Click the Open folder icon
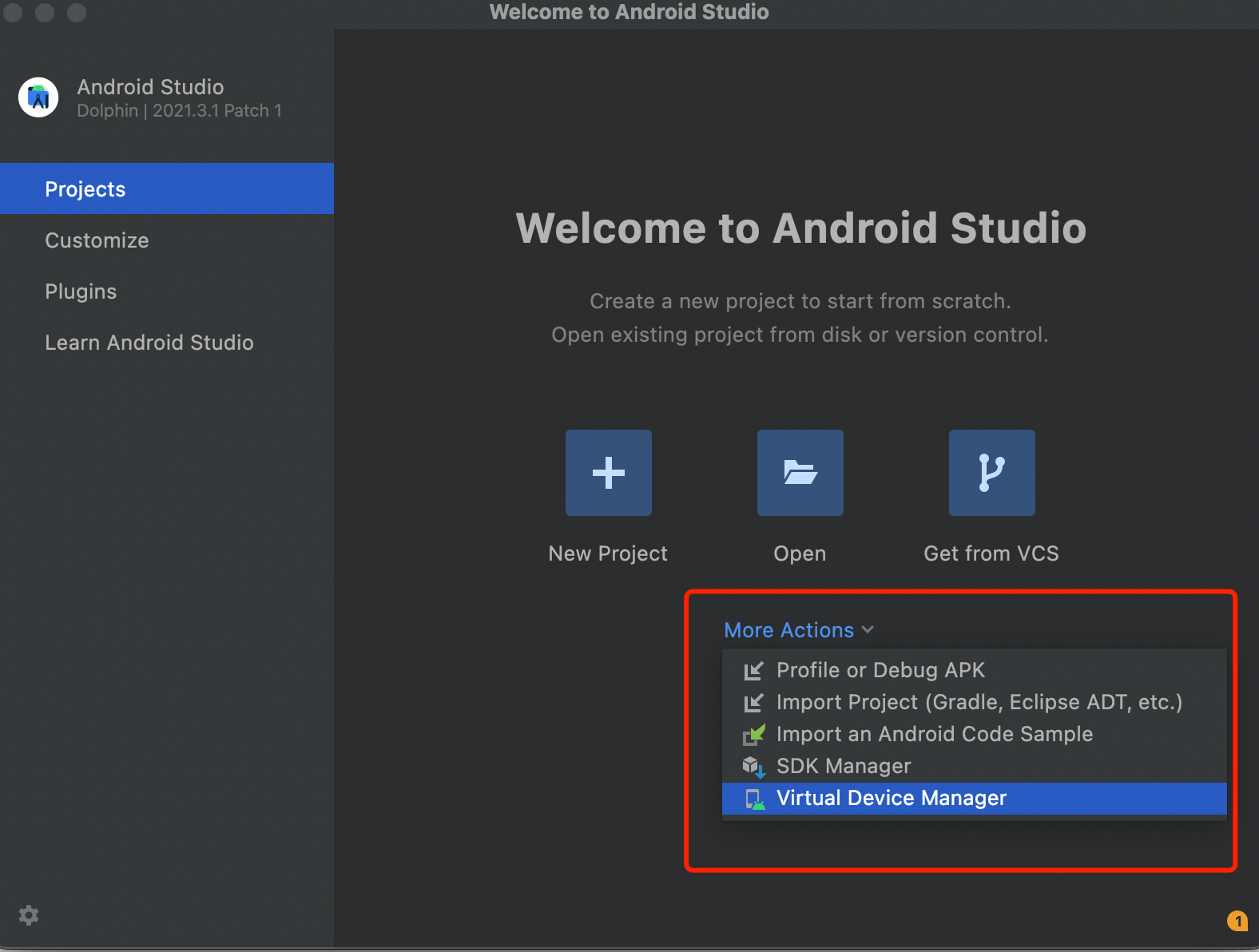Screen dimensions: 1259x952 pos(800,473)
